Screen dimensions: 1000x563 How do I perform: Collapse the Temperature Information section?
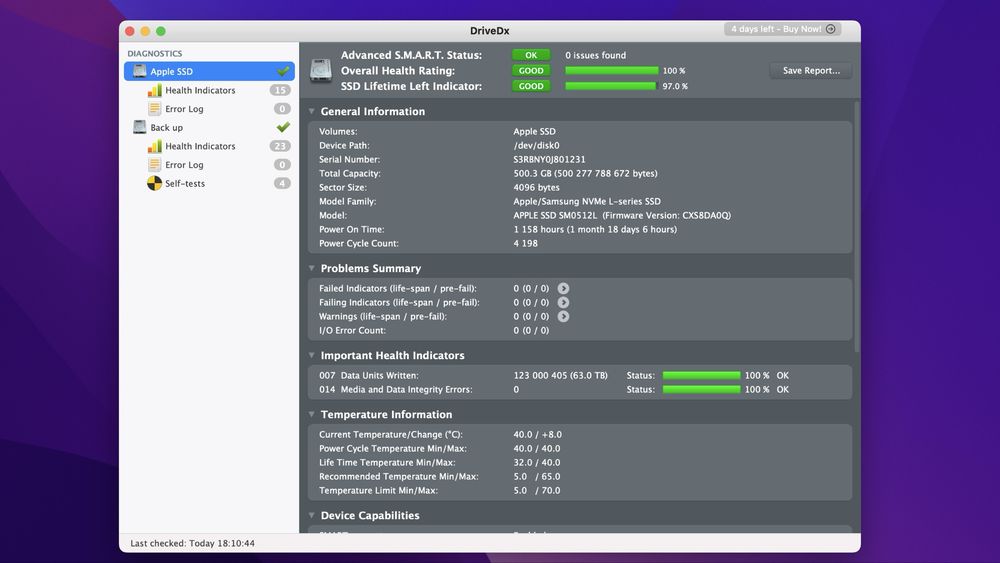tap(312, 414)
